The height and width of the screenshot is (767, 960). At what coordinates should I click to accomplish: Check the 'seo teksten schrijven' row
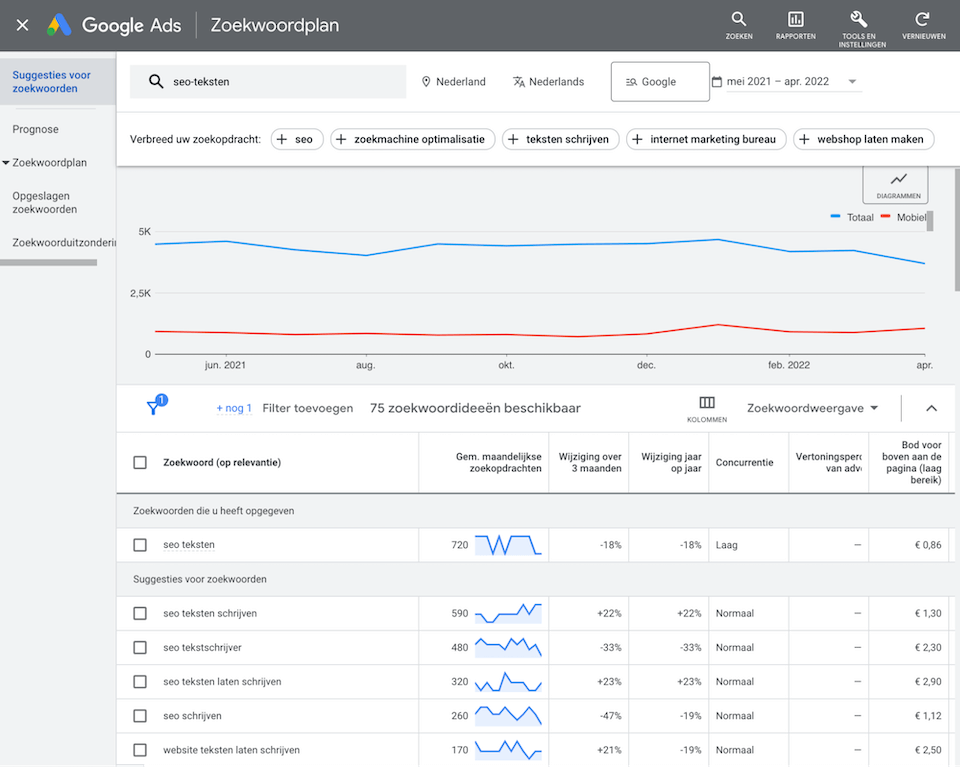pos(140,613)
